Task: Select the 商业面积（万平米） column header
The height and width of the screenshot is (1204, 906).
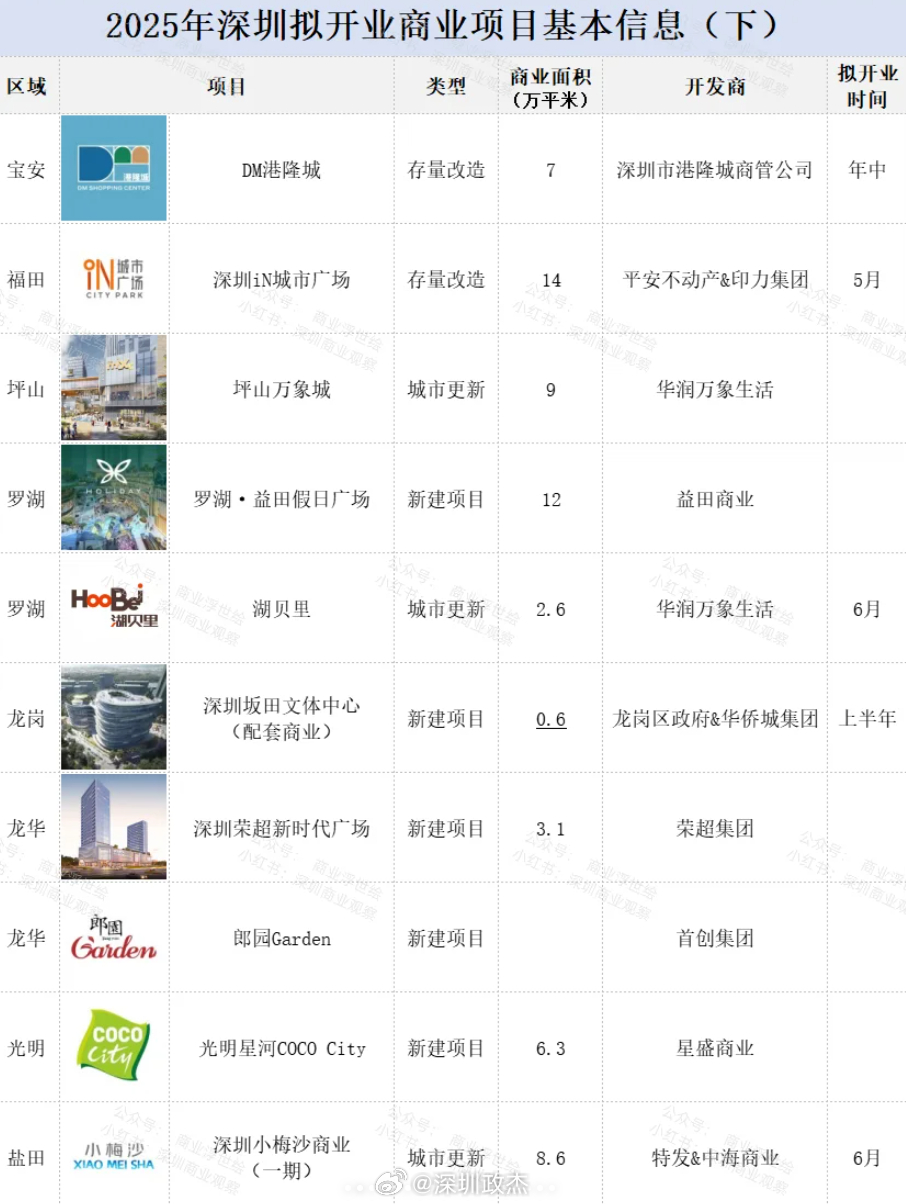Action: (x=550, y=87)
